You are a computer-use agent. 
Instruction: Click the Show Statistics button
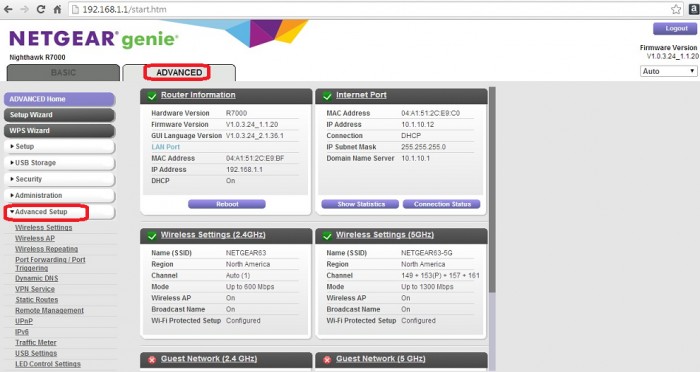(360, 204)
